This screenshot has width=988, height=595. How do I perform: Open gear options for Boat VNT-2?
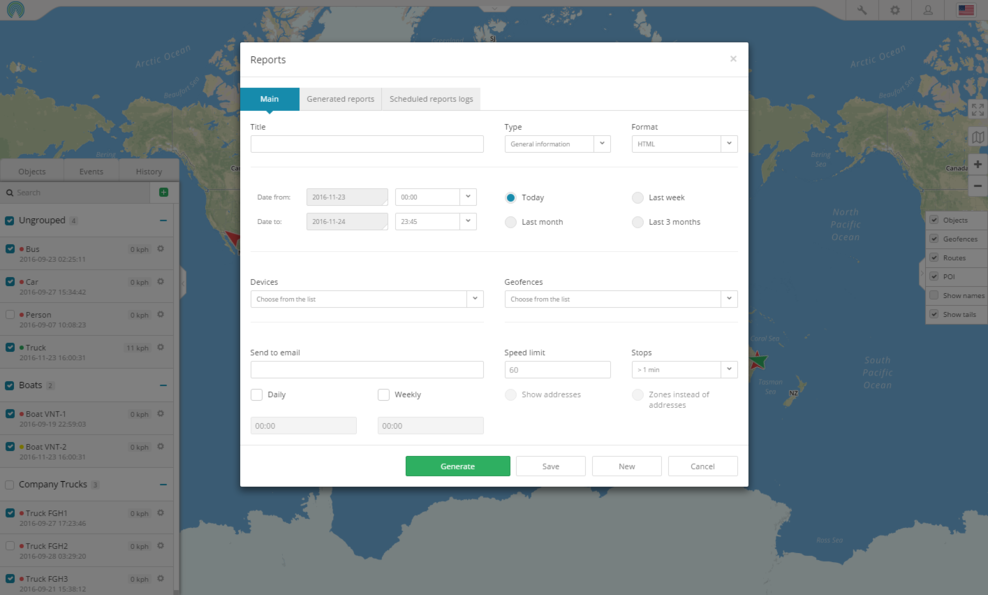161,447
